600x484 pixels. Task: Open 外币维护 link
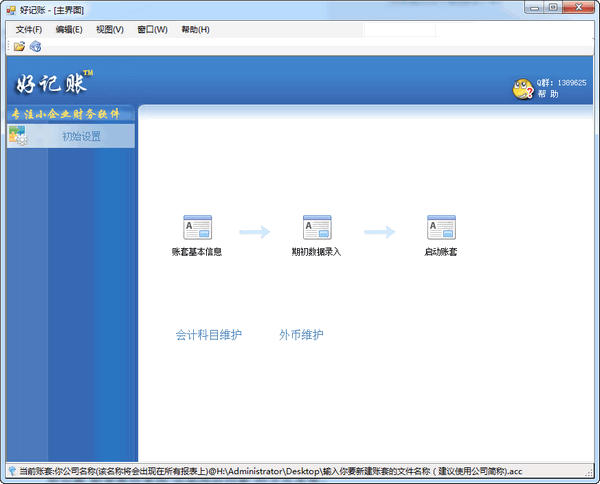[301, 335]
